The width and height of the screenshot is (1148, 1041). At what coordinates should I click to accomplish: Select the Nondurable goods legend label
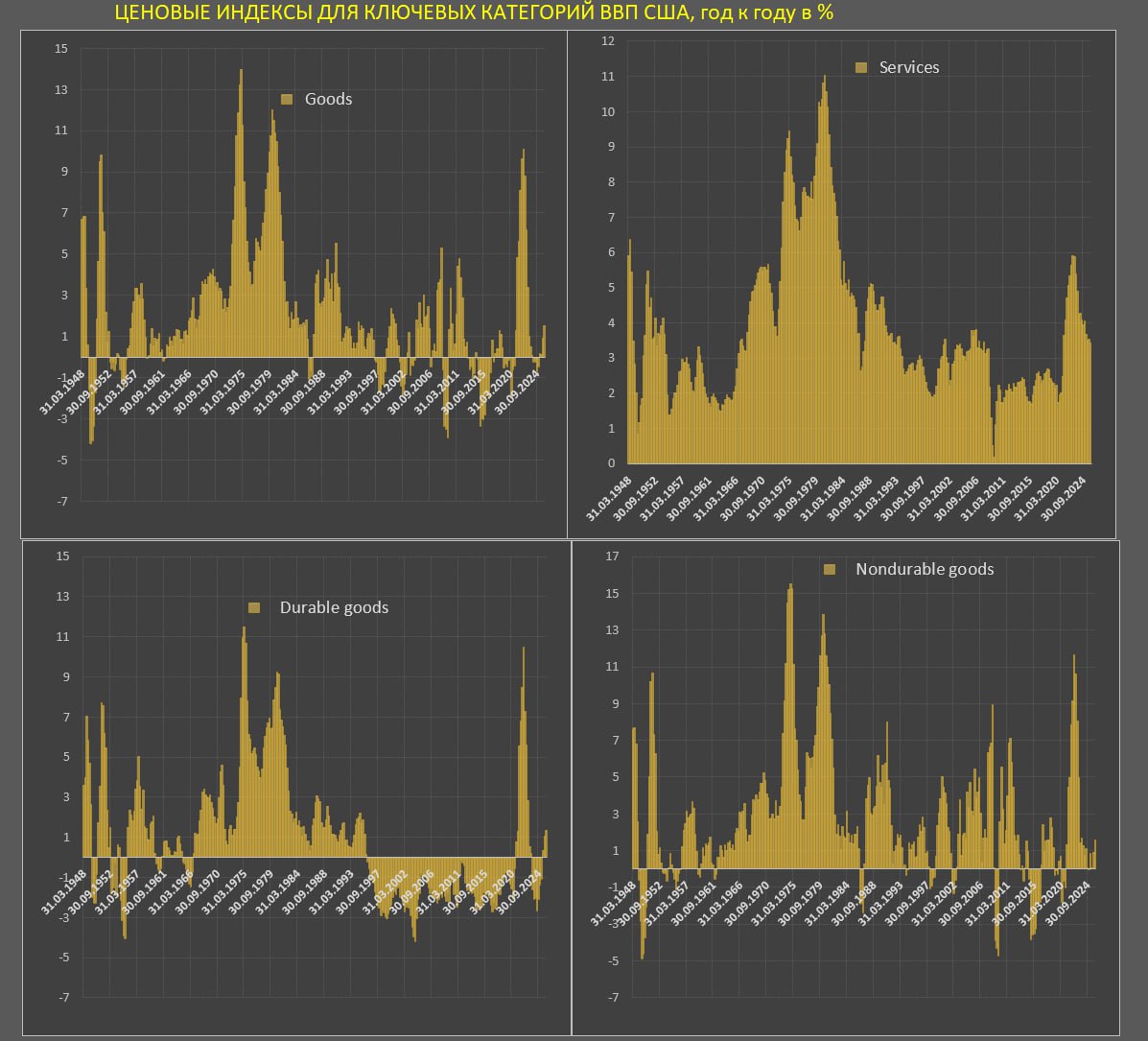925,569
